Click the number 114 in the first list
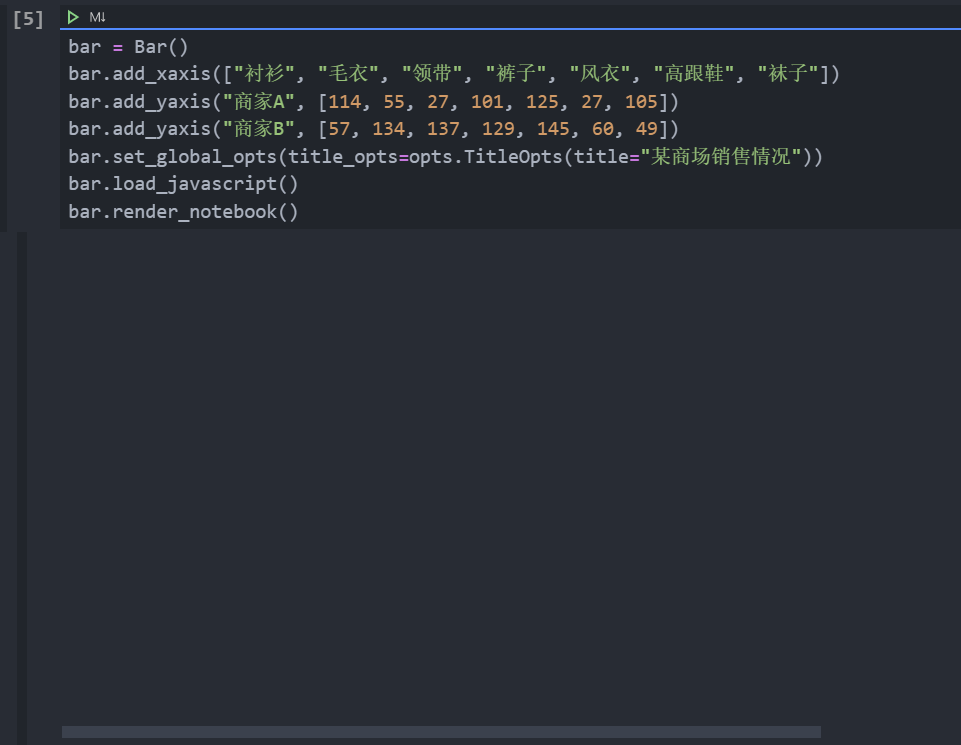 coord(344,101)
